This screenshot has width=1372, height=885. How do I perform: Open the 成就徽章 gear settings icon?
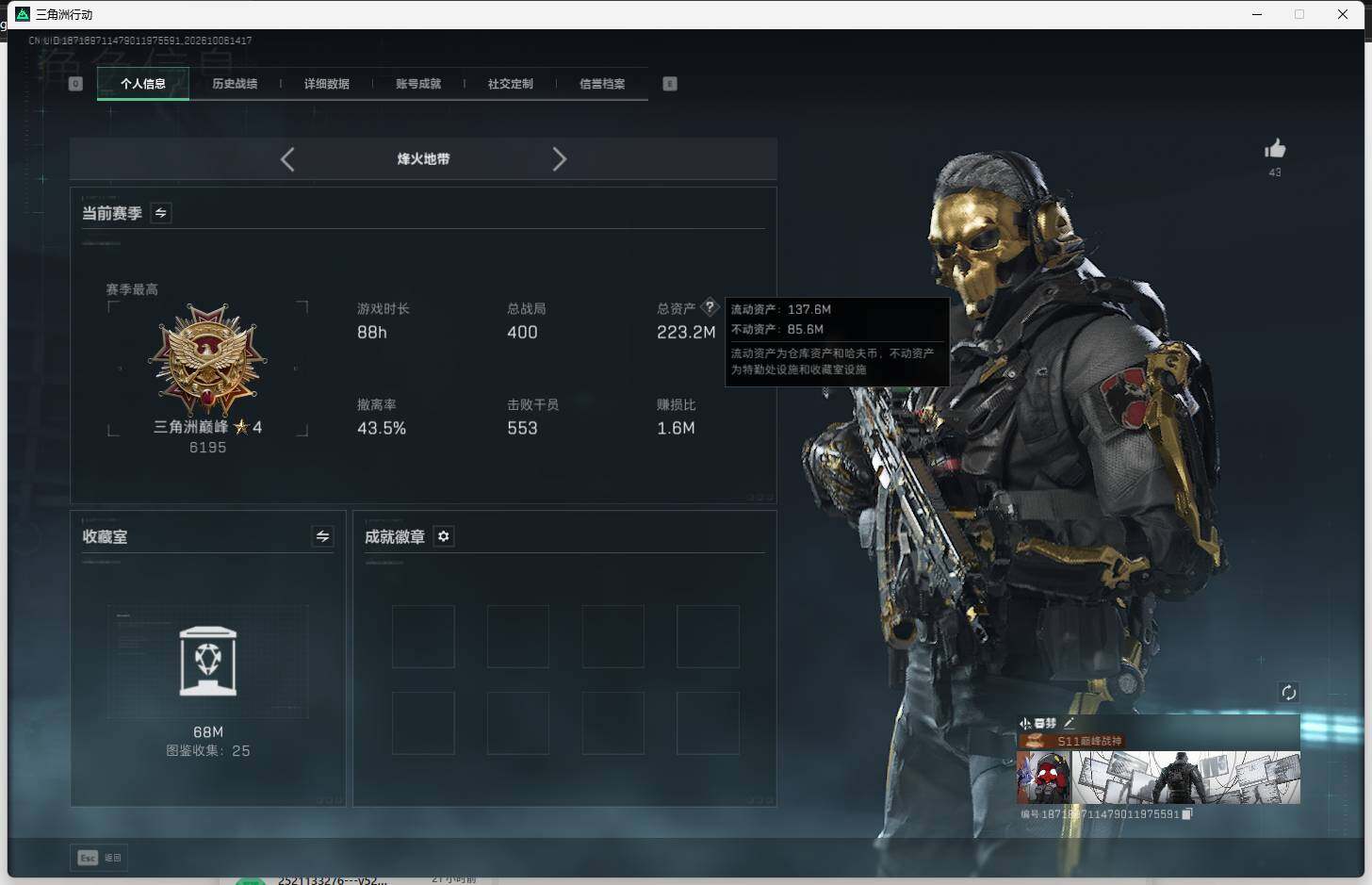[x=444, y=536]
